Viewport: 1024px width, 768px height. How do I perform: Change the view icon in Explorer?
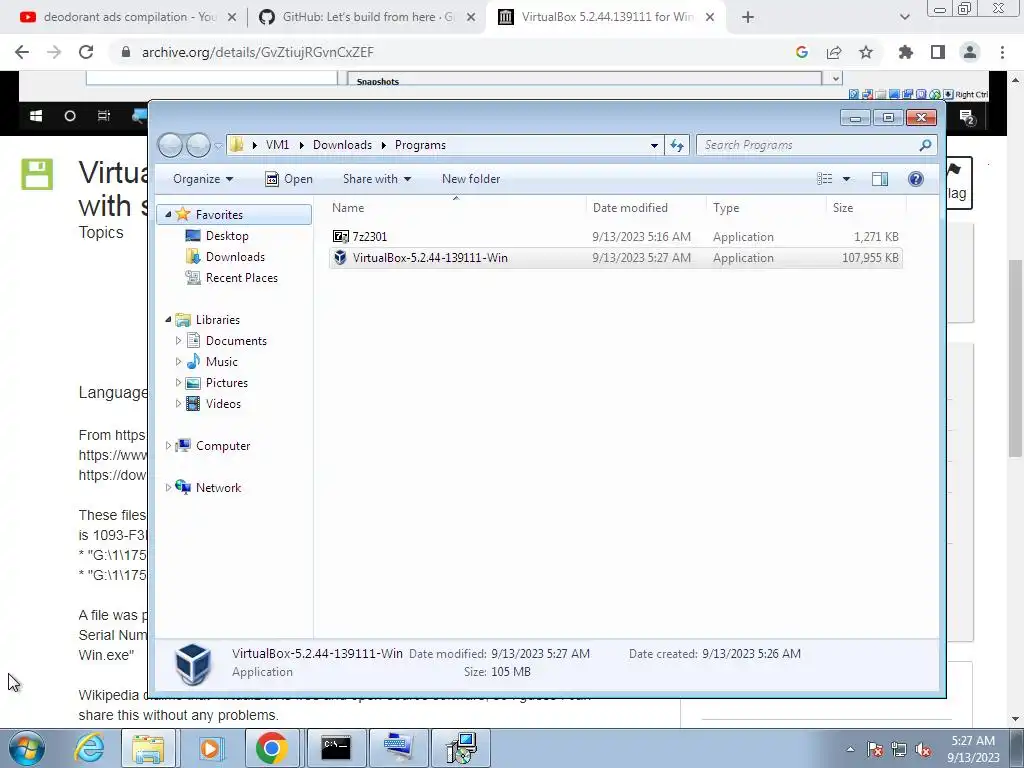[825, 179]
